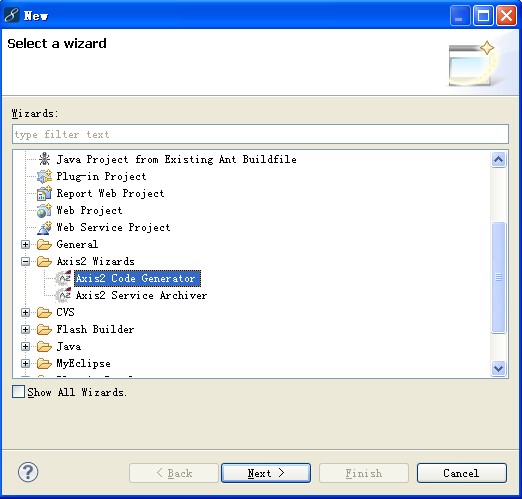The width and height of the screenshot is (522, 499).
Task: Click the General folder icon
Action: click(x=44, y=244)
